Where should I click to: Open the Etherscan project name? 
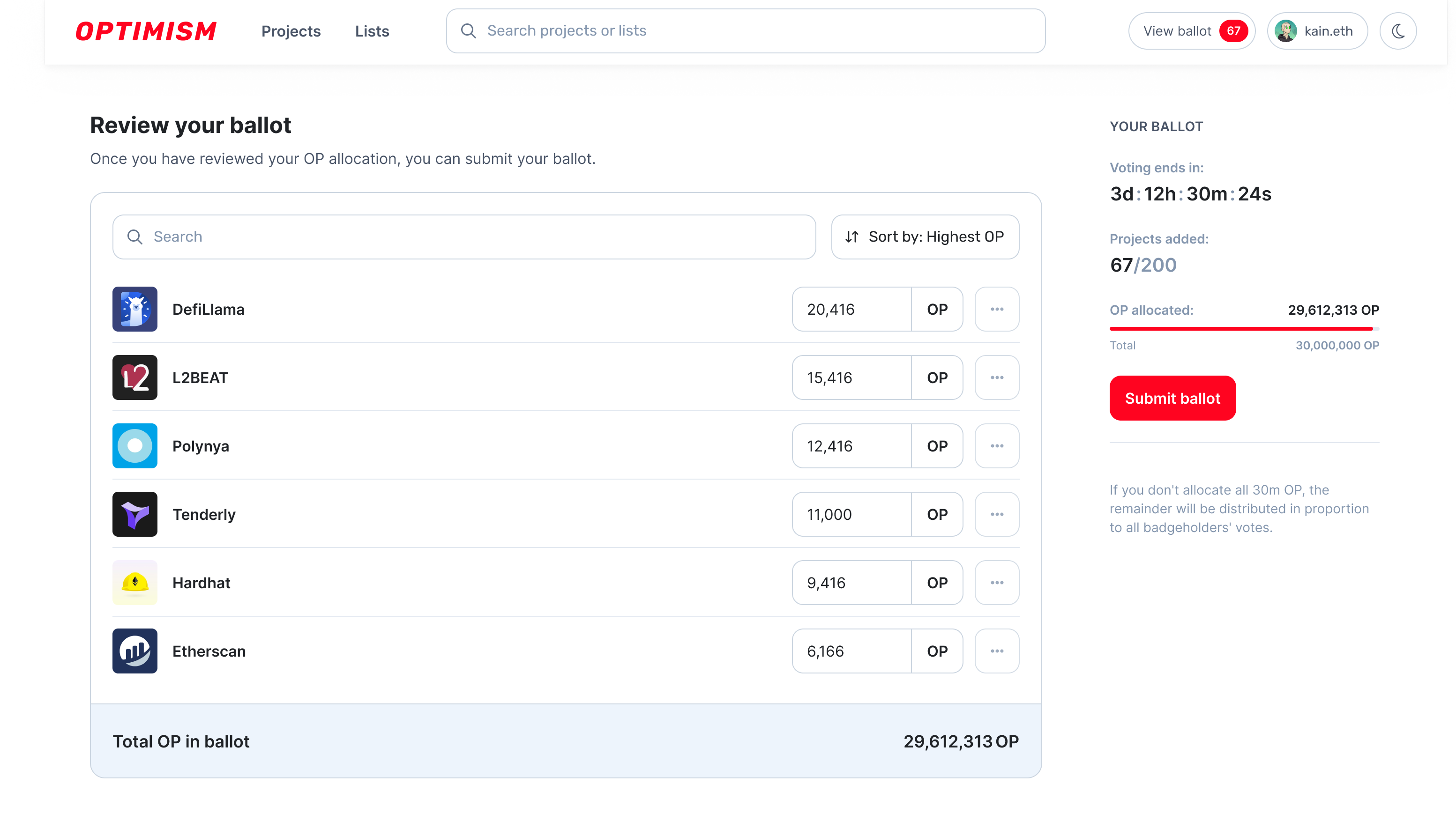point(209,651)
